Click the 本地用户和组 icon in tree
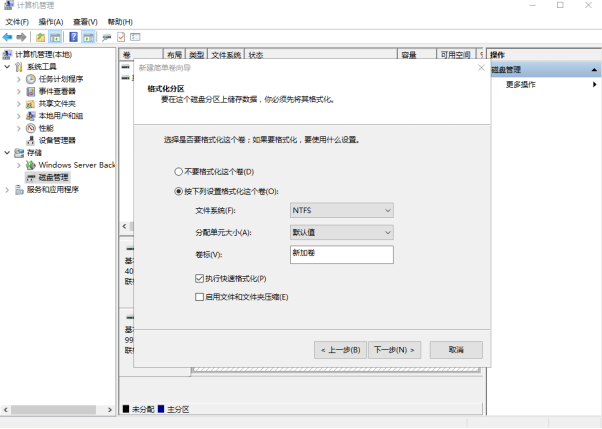602x429 pixels. click(x=31, y=116)
